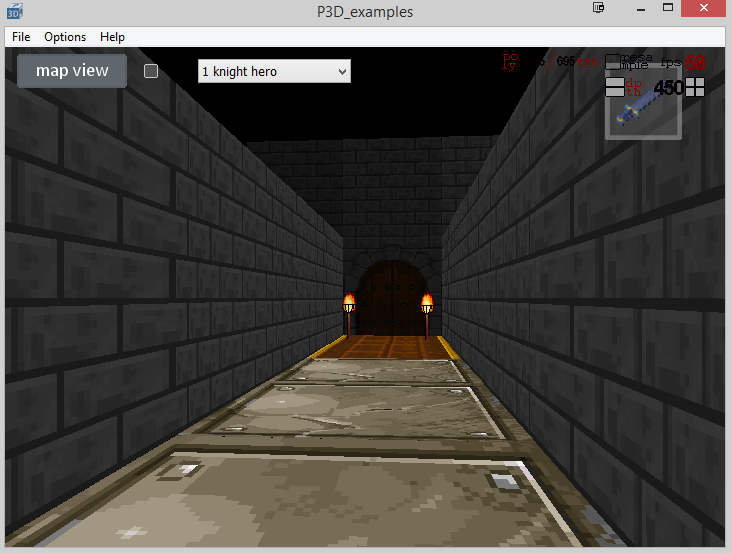
Task: Open the File menu
Action: coord(21,37)
